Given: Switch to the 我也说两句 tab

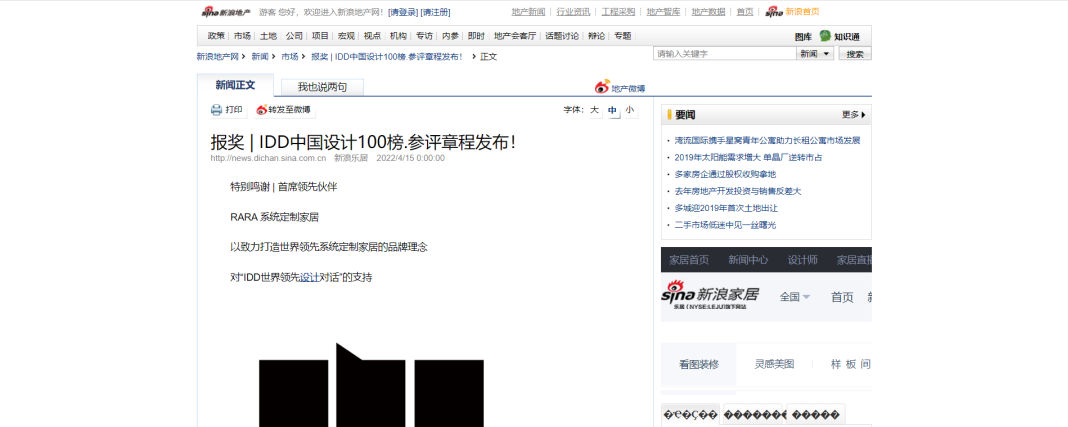Looking at the screenshot, I should coord(321,87).
